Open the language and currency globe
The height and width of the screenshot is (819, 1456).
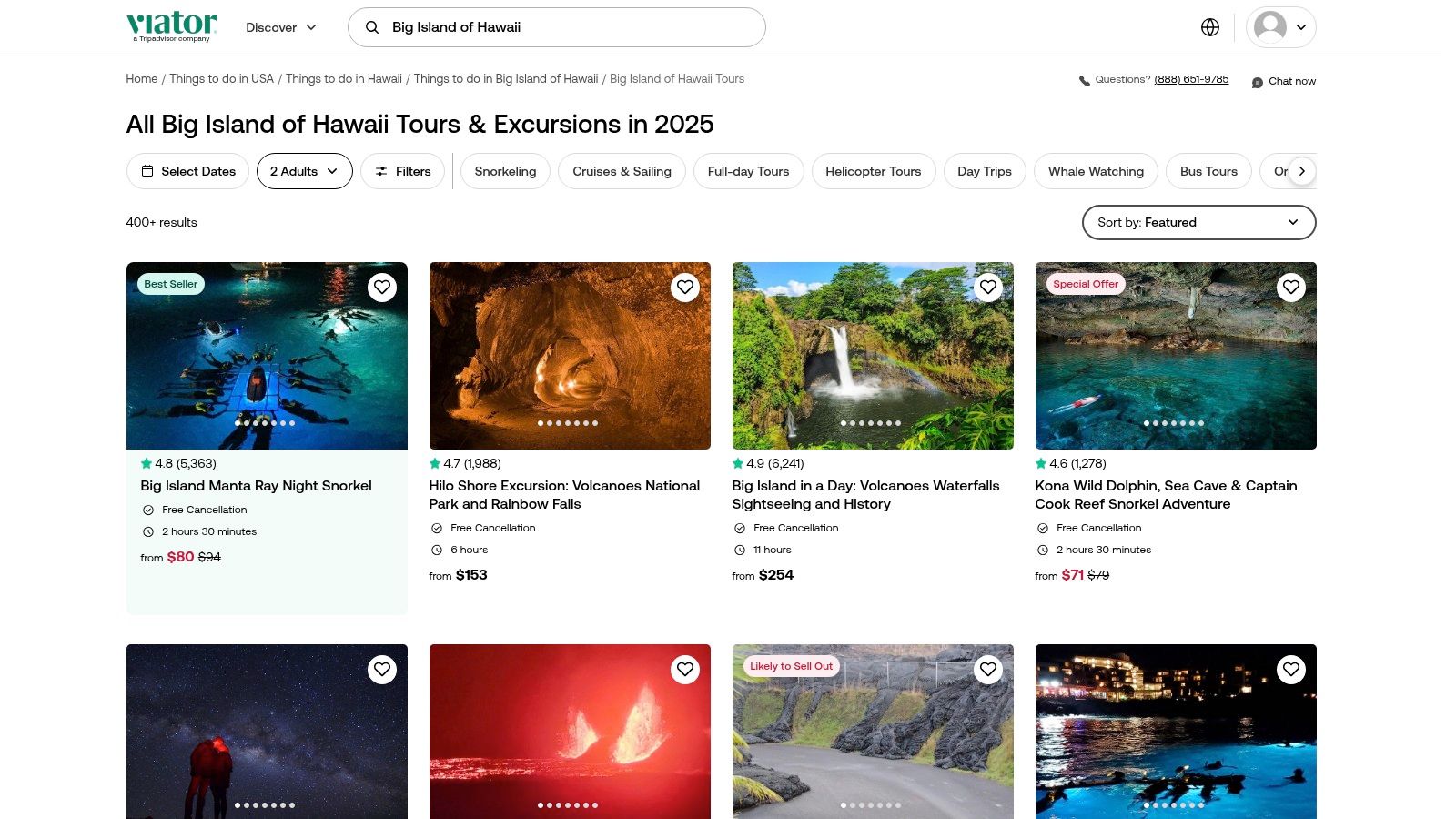click(1210, 27)
